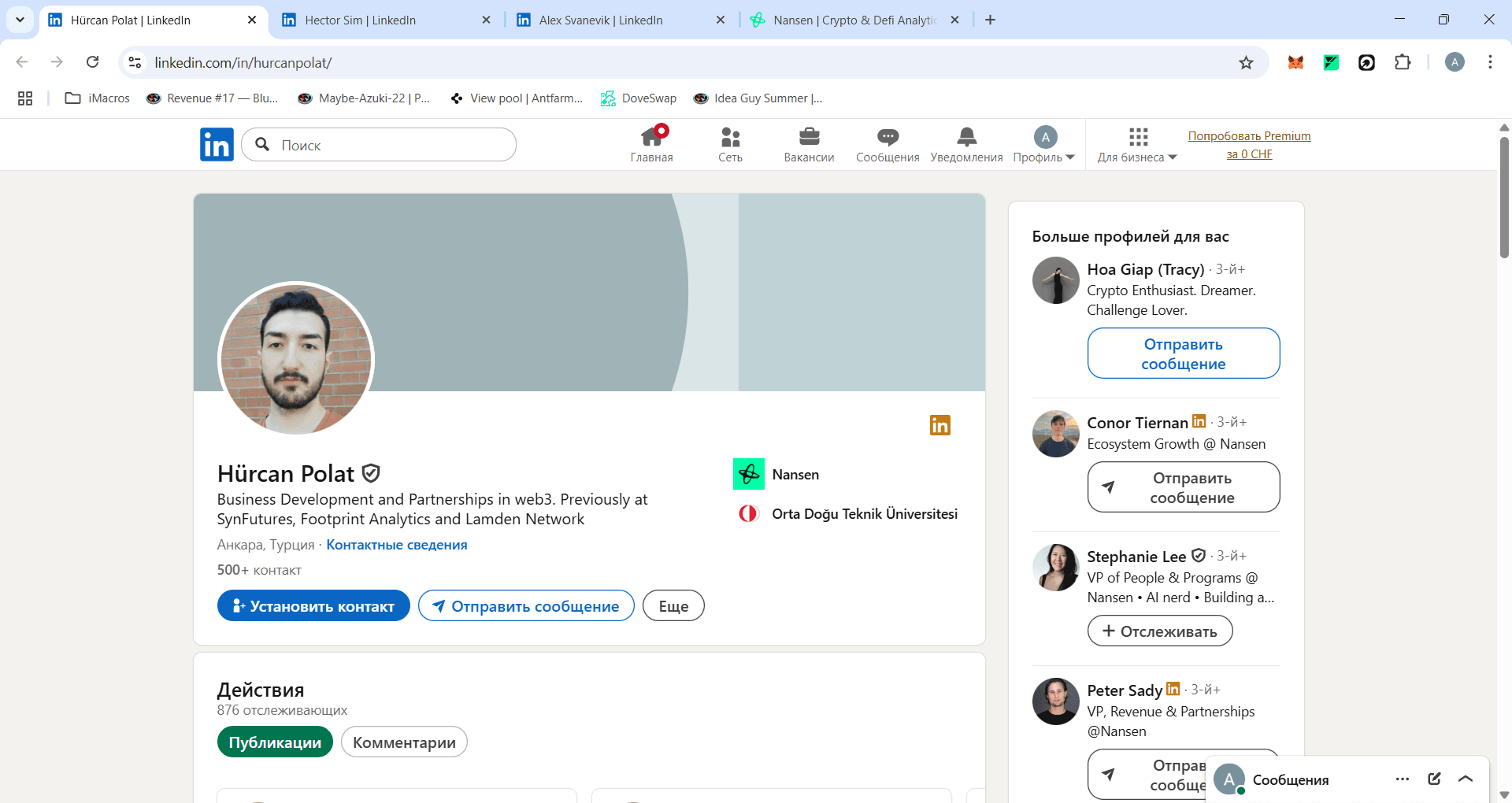Open the bookmarks apps grid

[25, 98]
